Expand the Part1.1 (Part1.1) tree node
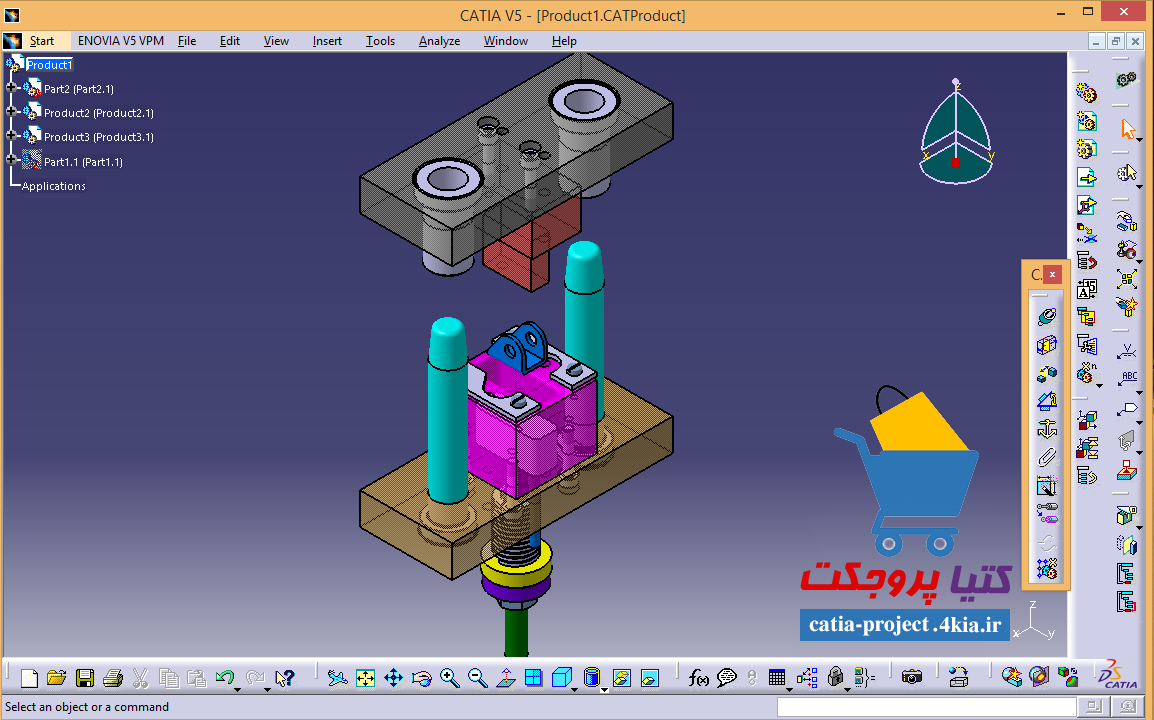This screenshot has height=720, width=1154. point(11,160)
